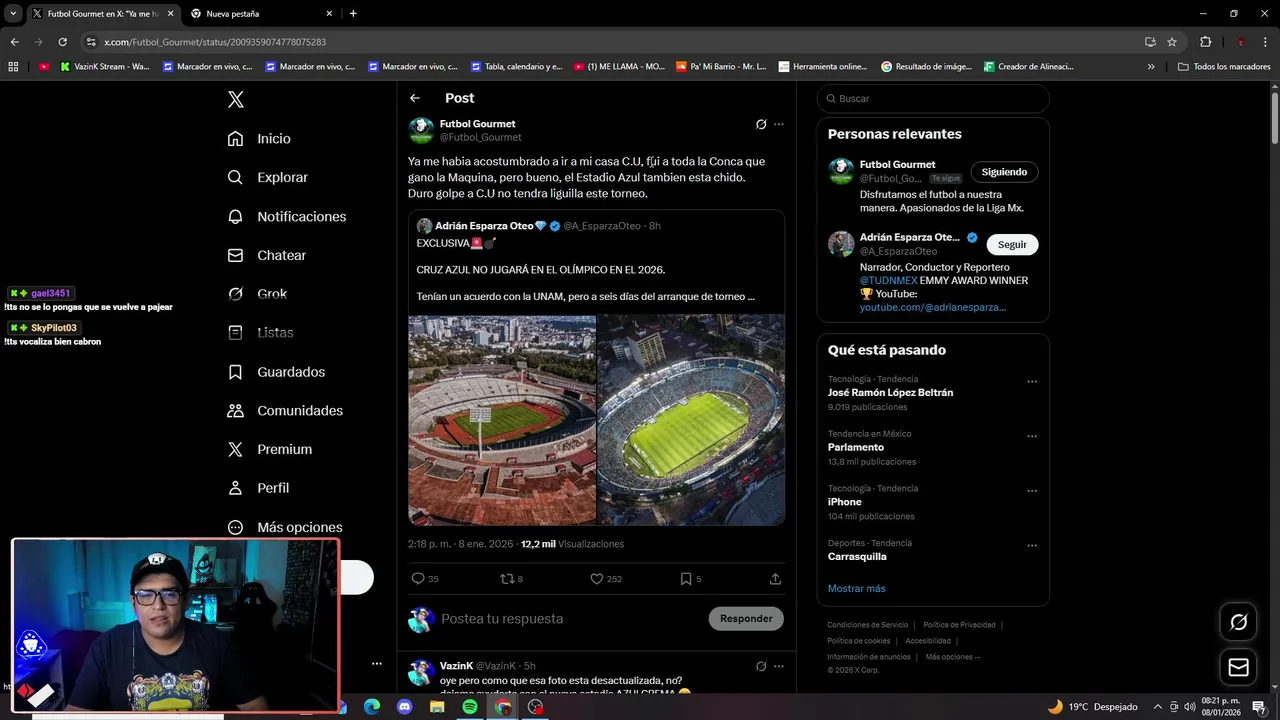Toggle Siguiendo for Futbol Gourmet
The height and width of the screenshot is (720, 1280).
pyautogui.click(x=1004, y=172)
